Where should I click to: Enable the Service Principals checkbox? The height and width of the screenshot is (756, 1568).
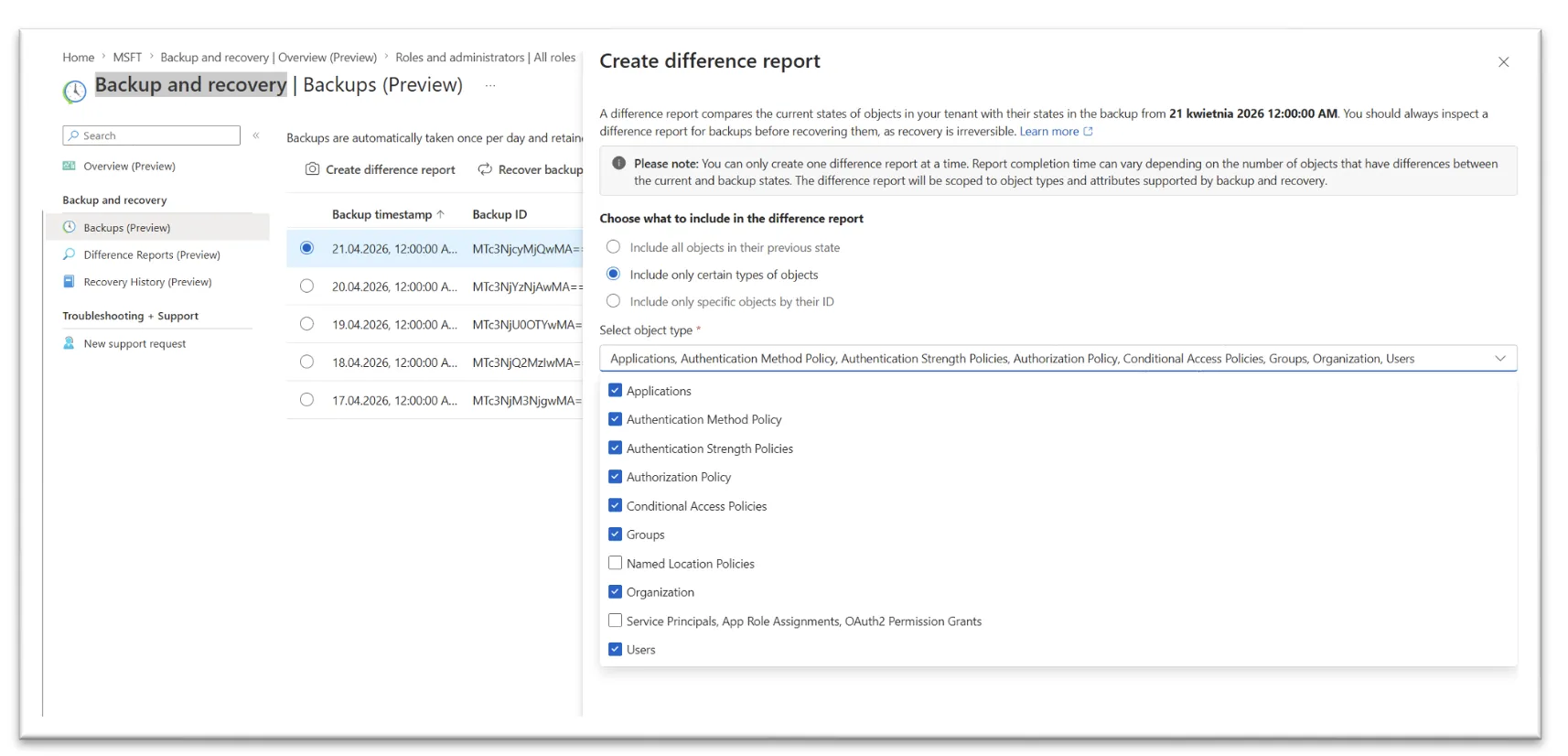[x=616, y=621]
